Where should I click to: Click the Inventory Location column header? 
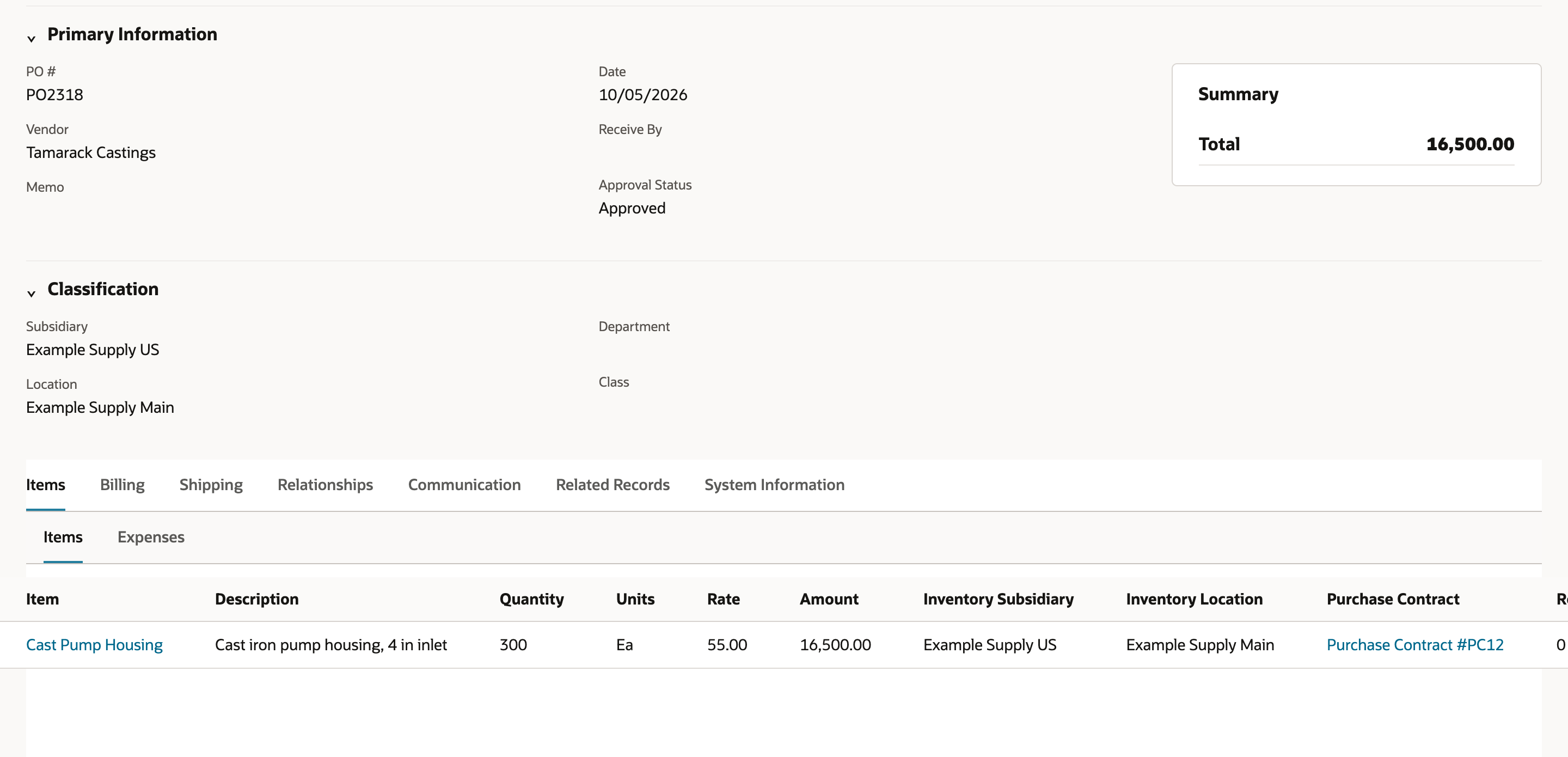click(1195, 599)
